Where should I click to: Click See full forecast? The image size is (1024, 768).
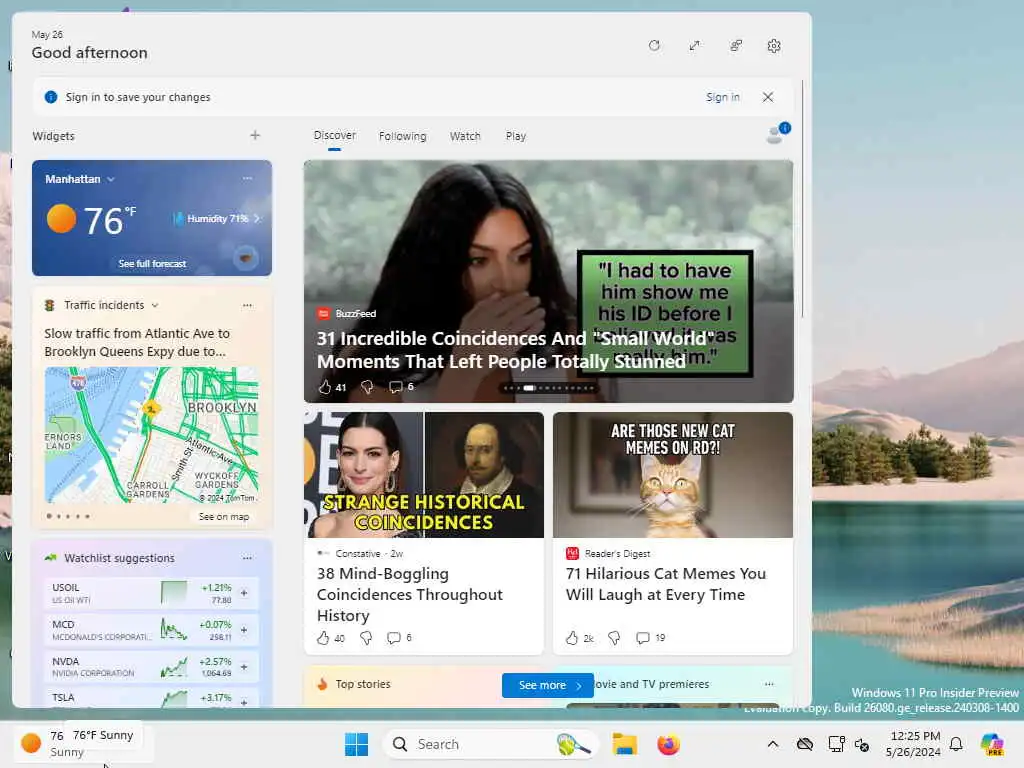152,264
